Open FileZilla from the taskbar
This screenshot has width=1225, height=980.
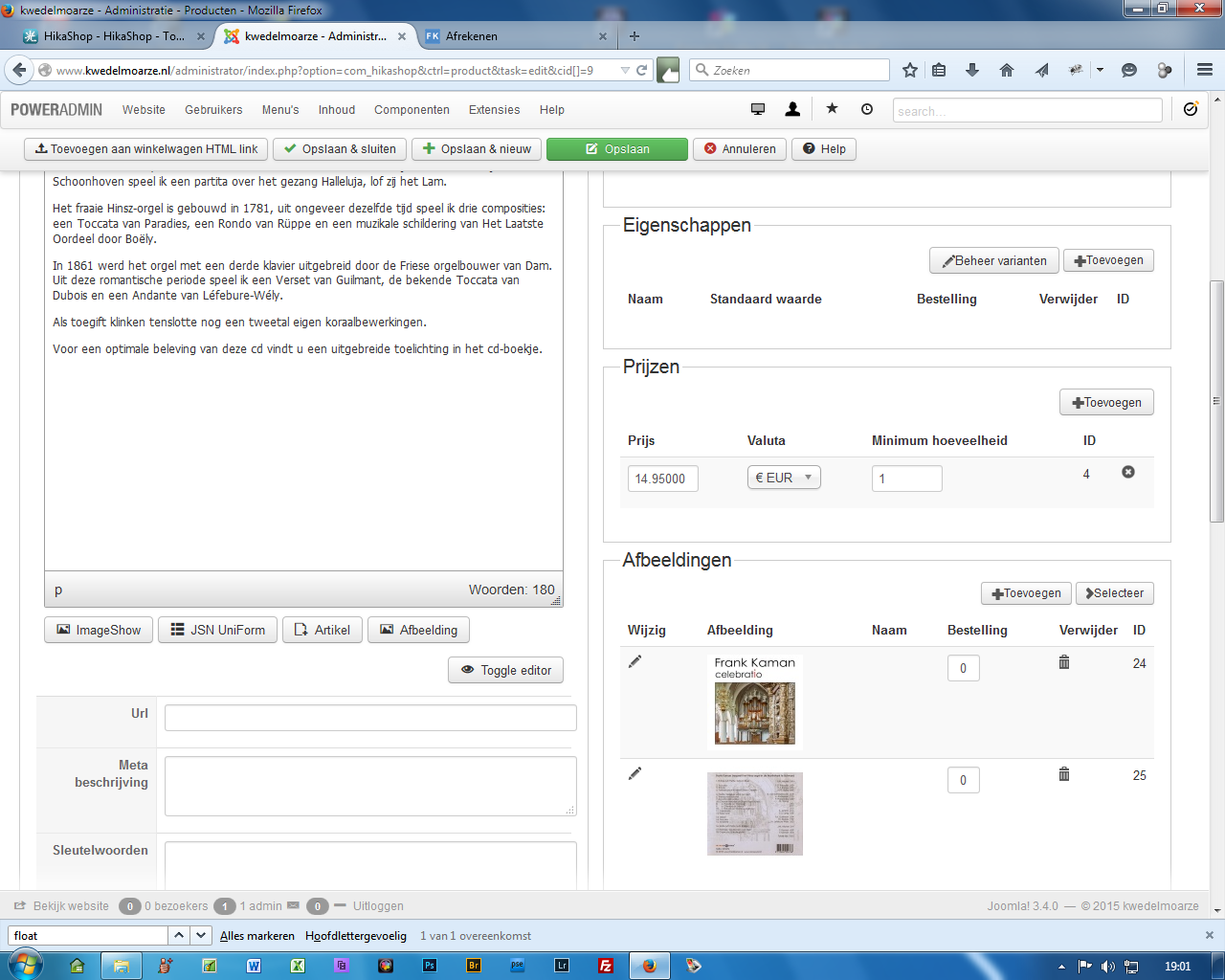click(x=606, y=966)
